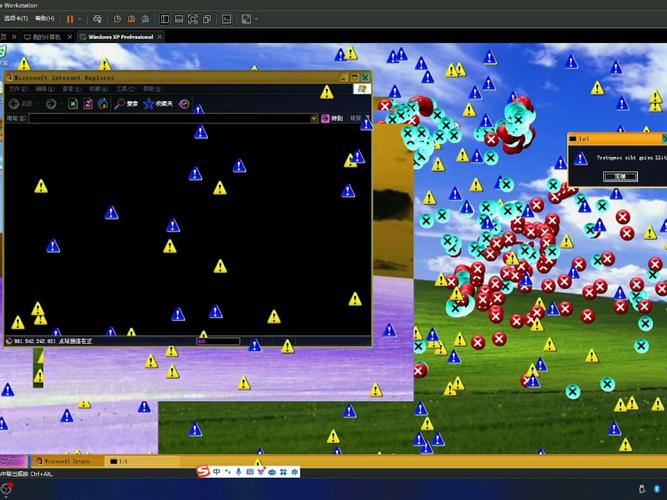Click the Internet Explorer refresh icon
Viewport: 667px width, 500px height.
tap(88, 103)
